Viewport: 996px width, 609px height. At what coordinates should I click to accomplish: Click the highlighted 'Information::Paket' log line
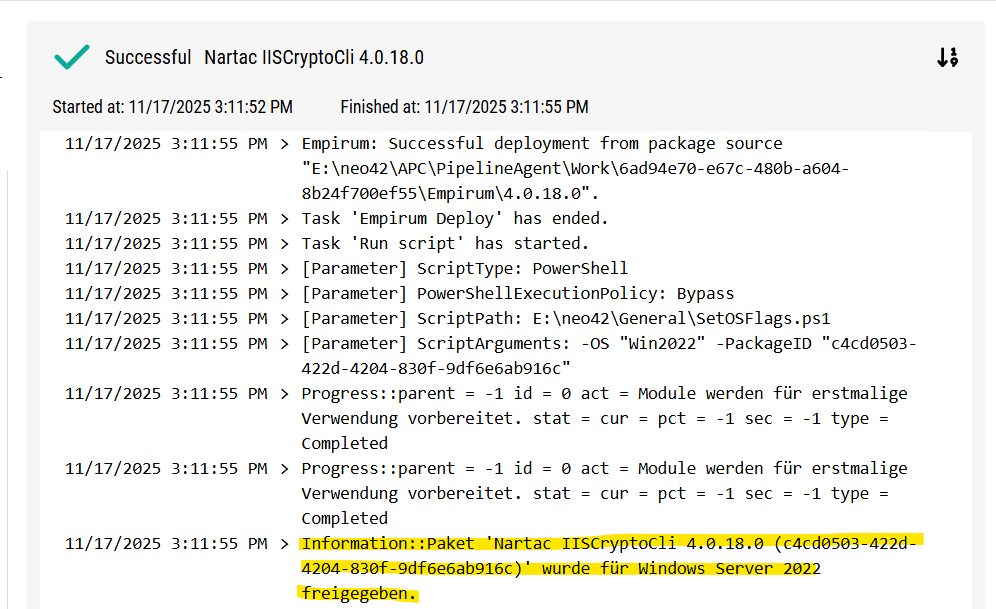(x=612, y=544)
